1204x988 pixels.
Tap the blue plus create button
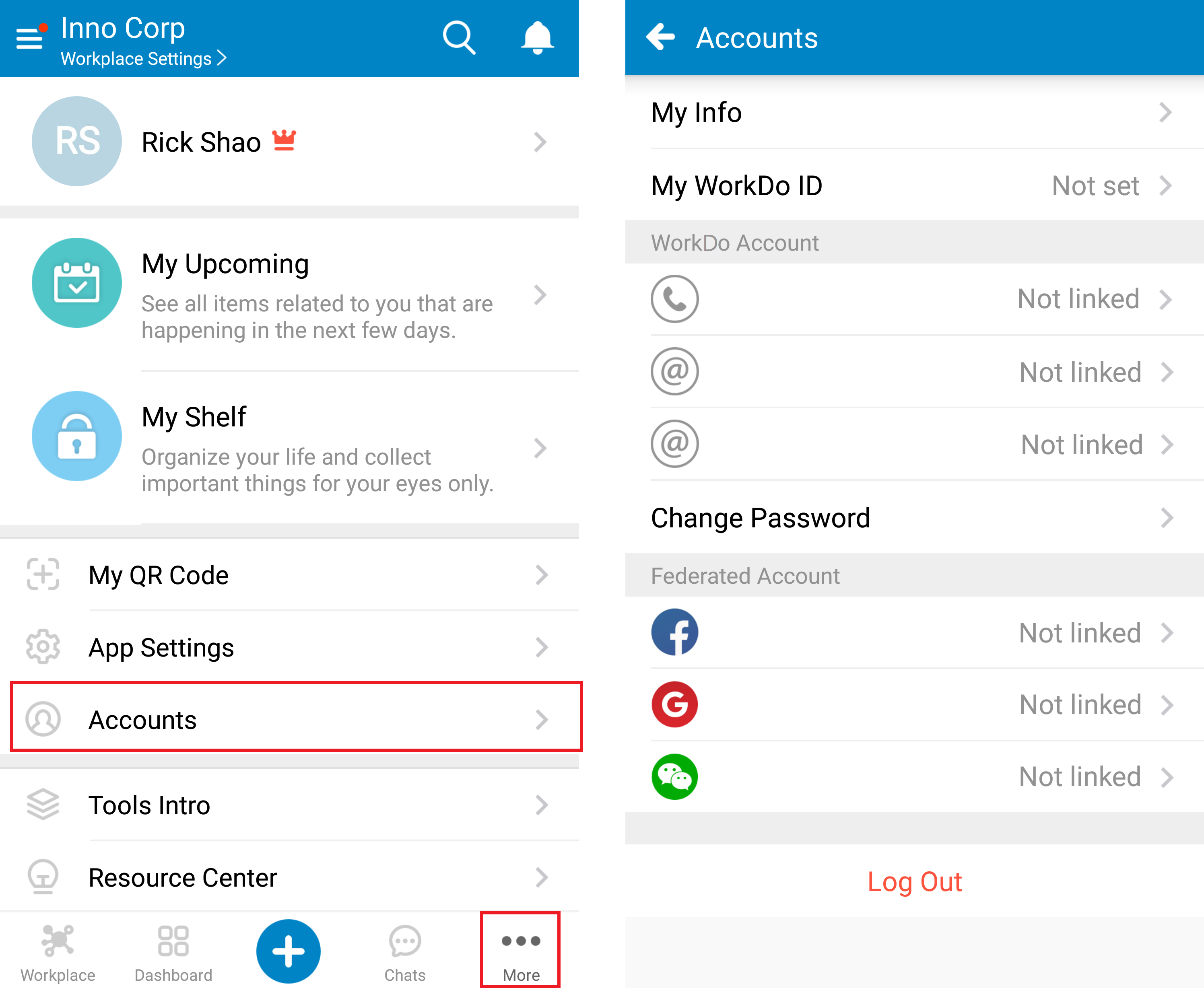click(x=288, y=951)
